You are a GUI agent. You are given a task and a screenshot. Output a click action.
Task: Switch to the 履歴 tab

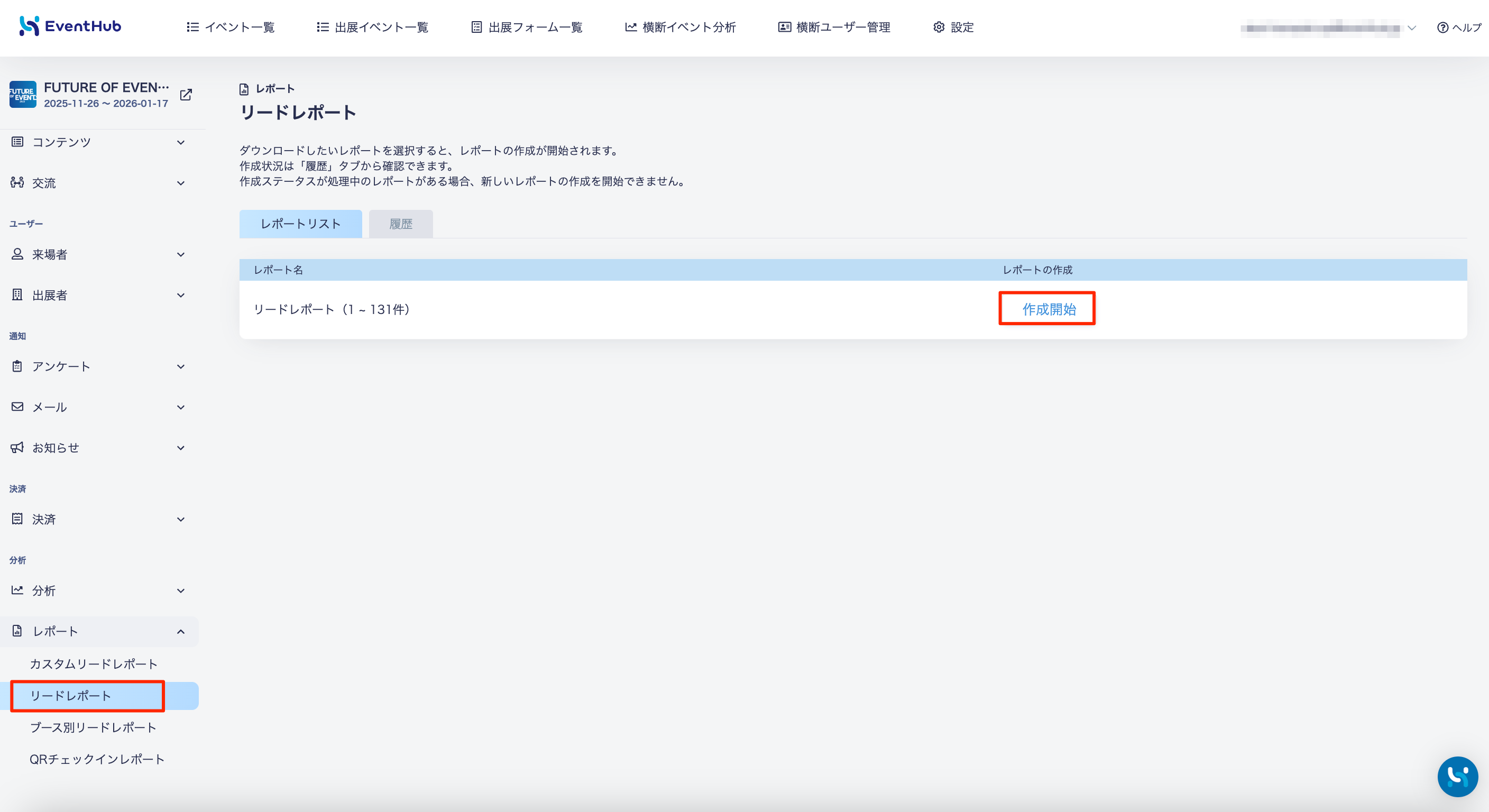click(401, 224)
